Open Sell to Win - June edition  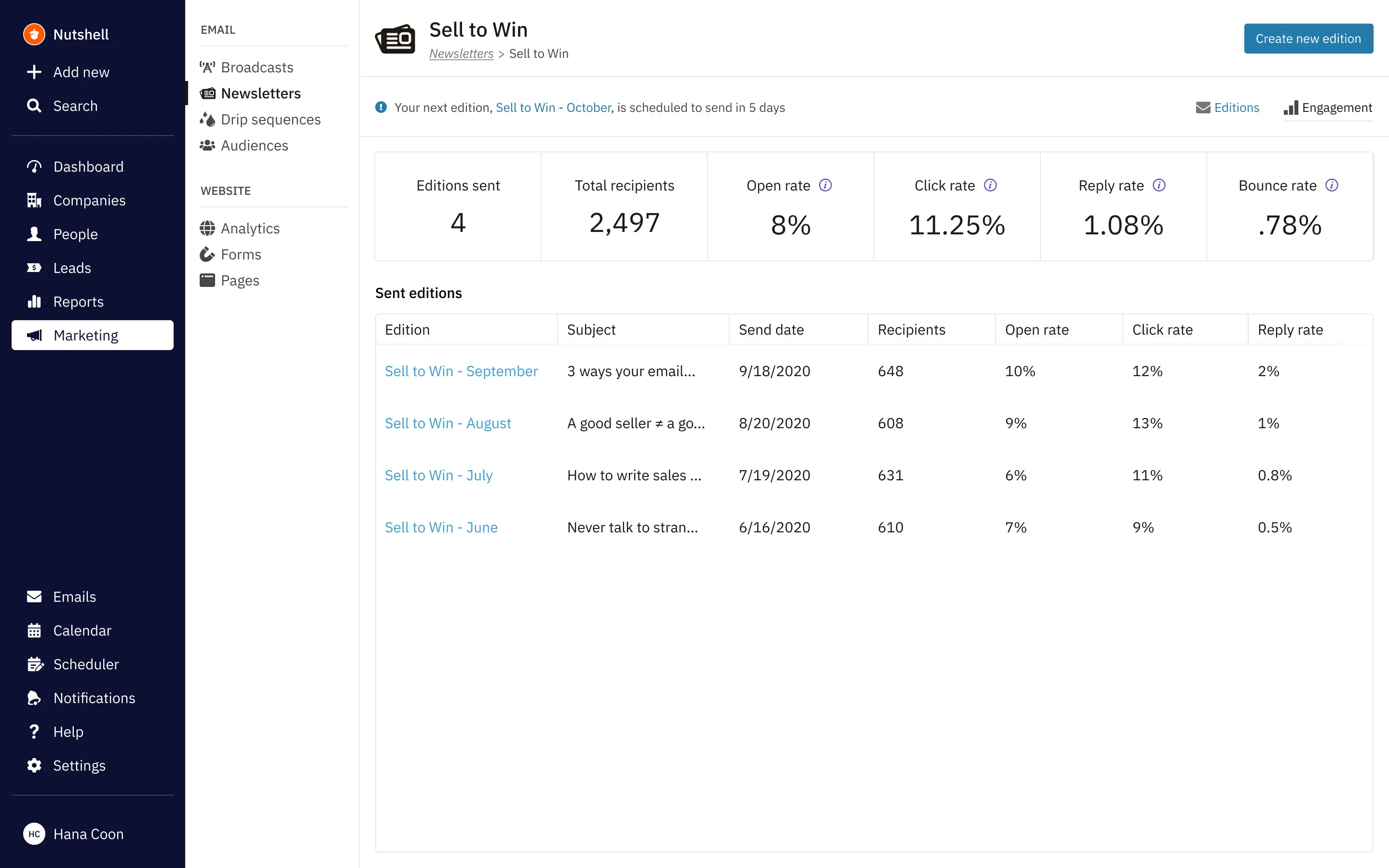pos(441,527)
